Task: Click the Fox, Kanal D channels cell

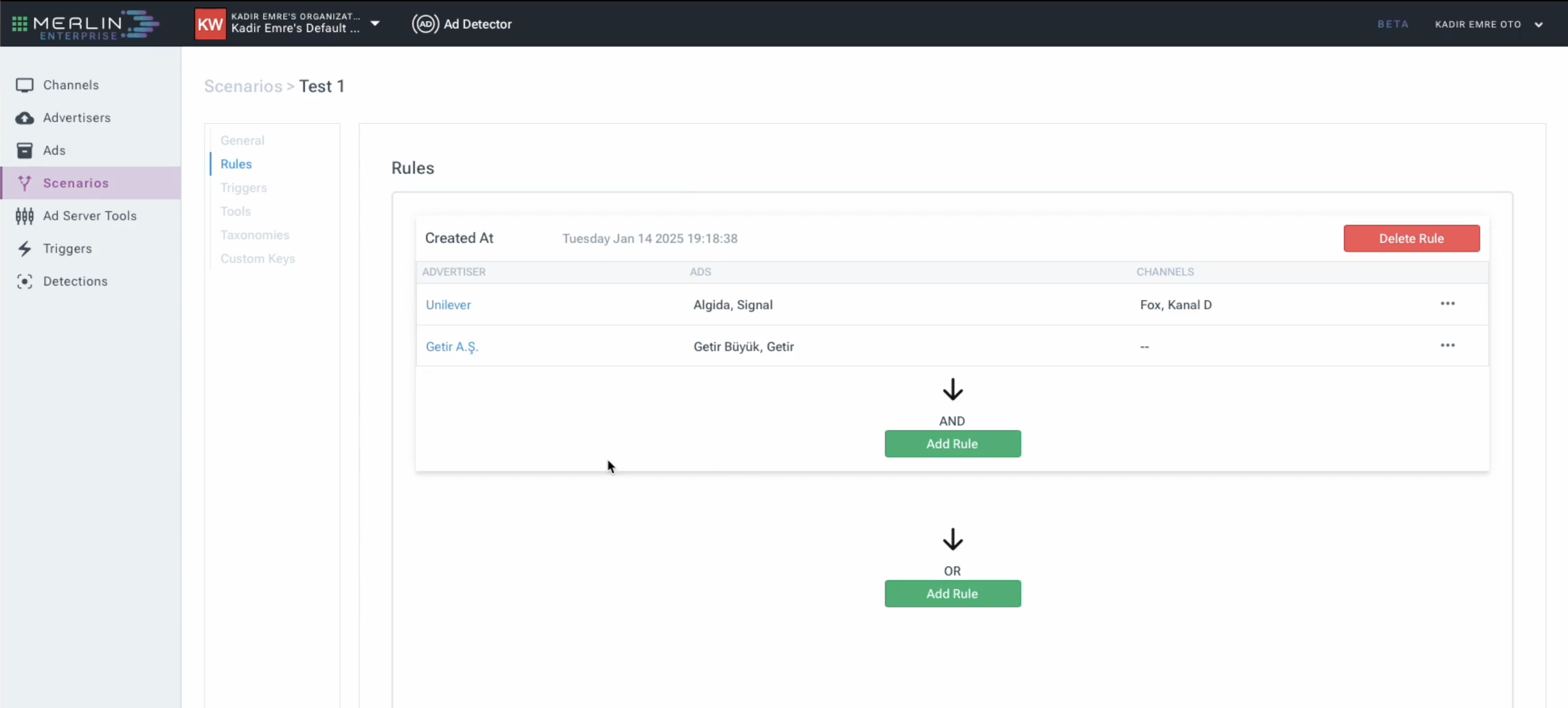Action: click(x=1175, y=305)
